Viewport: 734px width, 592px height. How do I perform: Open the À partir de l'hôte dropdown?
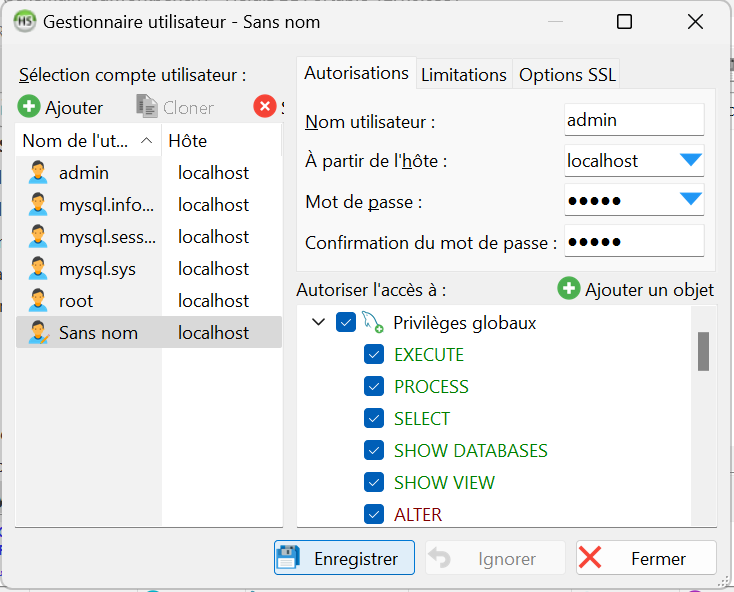tap(691, 160)
